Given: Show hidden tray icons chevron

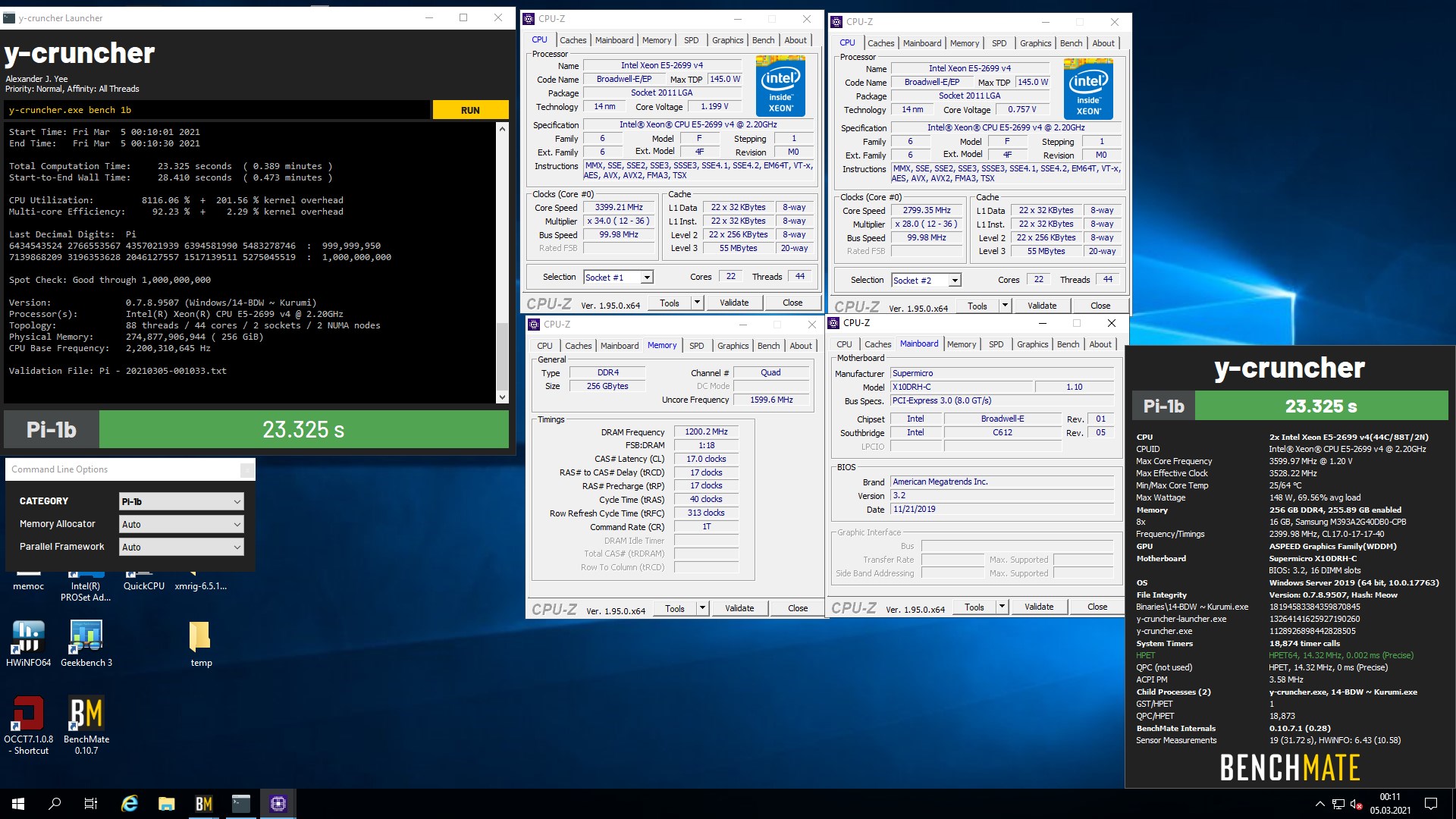Looking at the screenshot, I should (x=1319, y=804).
